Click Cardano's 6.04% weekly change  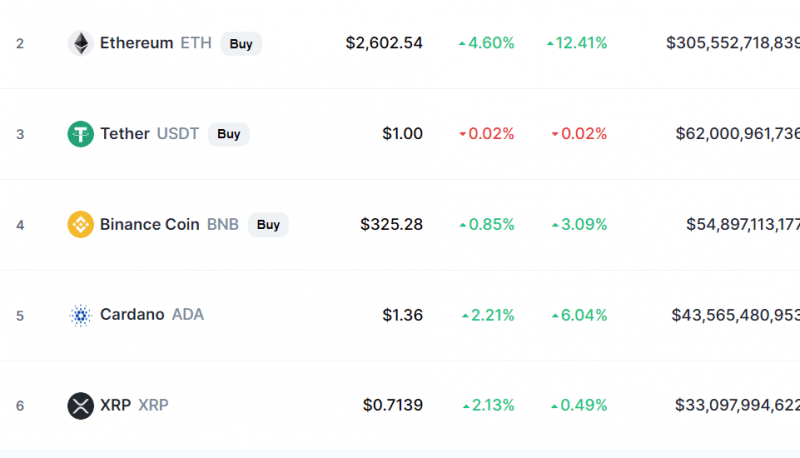[x=580, y=315]
